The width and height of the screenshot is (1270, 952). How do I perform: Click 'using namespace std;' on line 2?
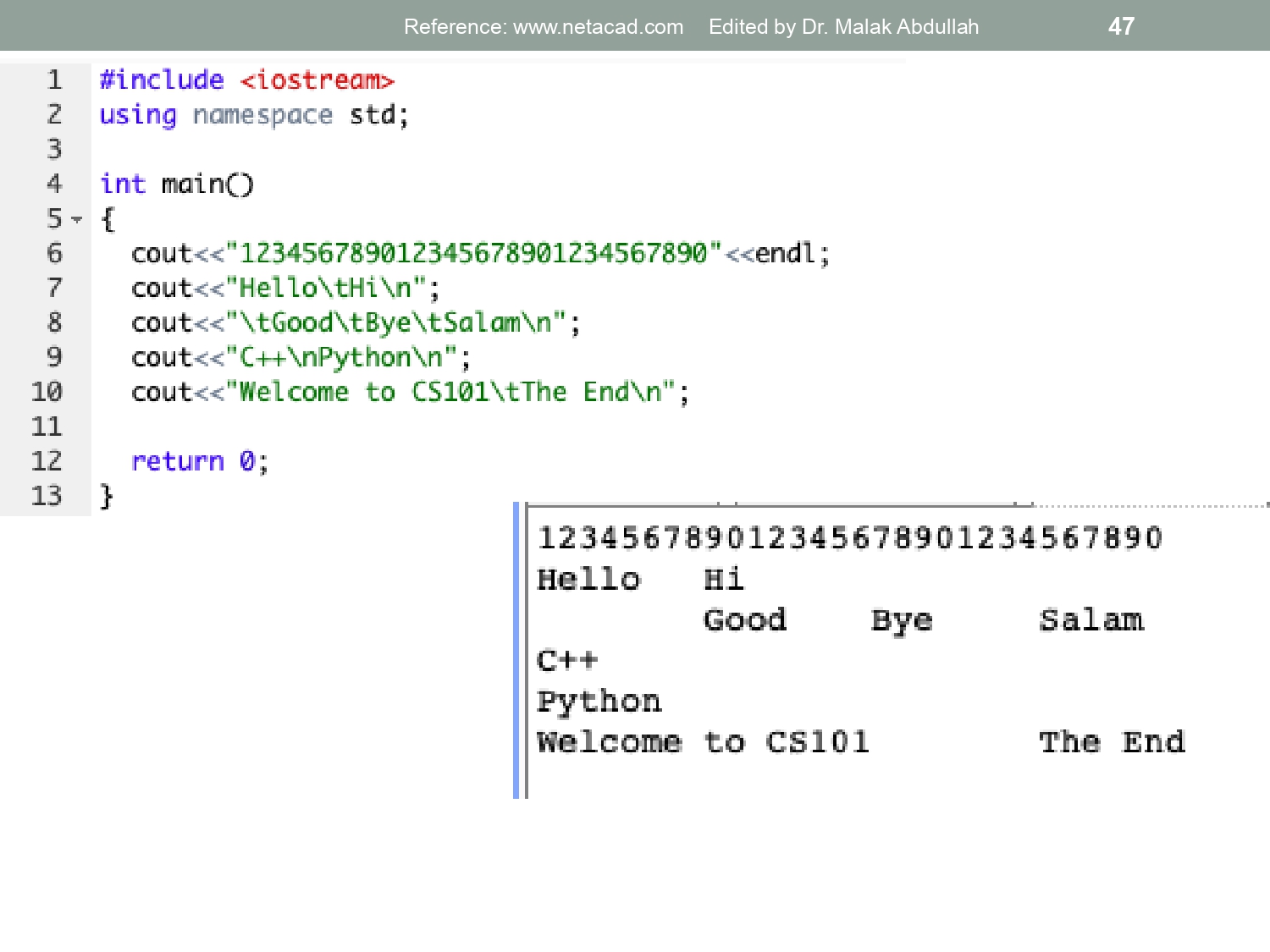253,115
